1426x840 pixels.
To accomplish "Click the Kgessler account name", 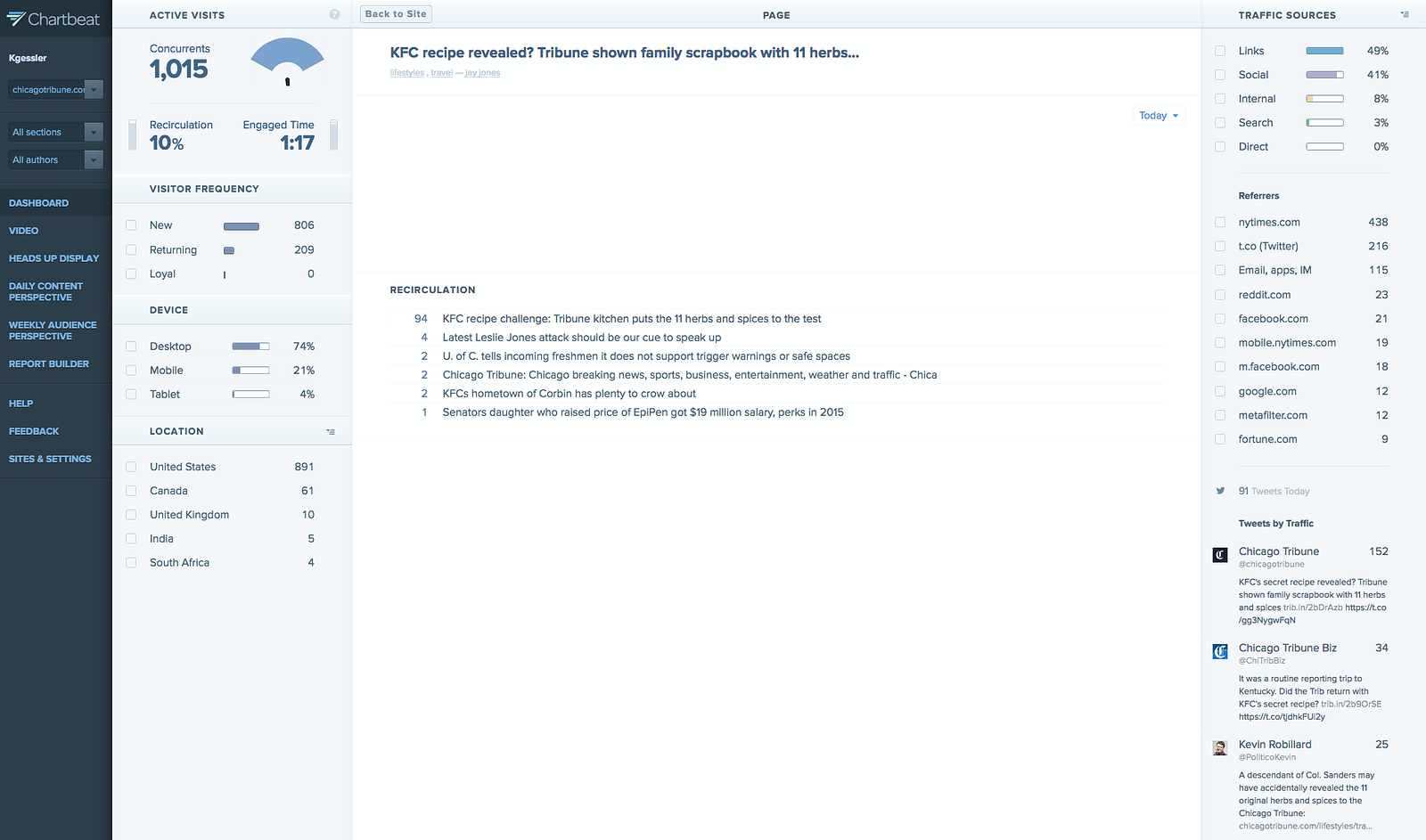I will click(28, 58).
